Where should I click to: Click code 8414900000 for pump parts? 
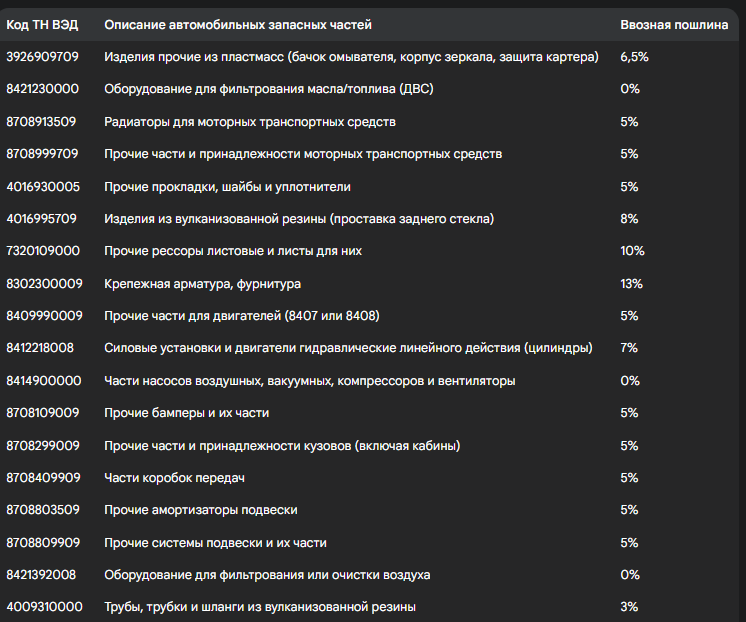tap(44, 381)
